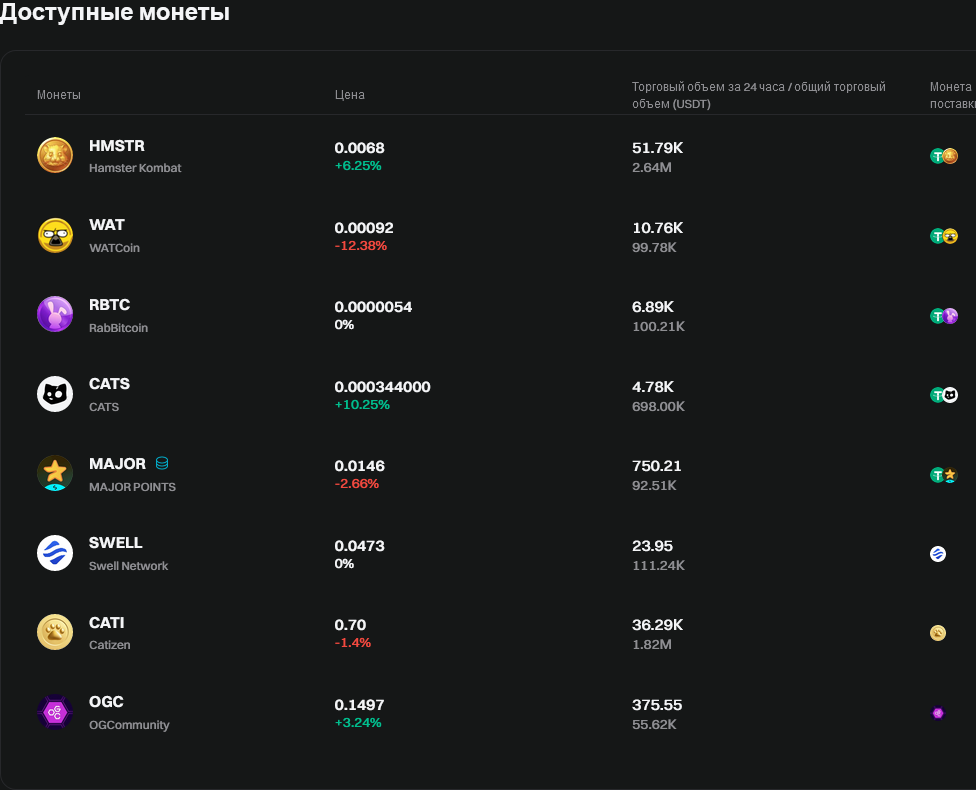Image resolution: width=976 pixels, height=790 pixels.
Task: Open the HMSTR coin name link
Action: tap(117, 146)
